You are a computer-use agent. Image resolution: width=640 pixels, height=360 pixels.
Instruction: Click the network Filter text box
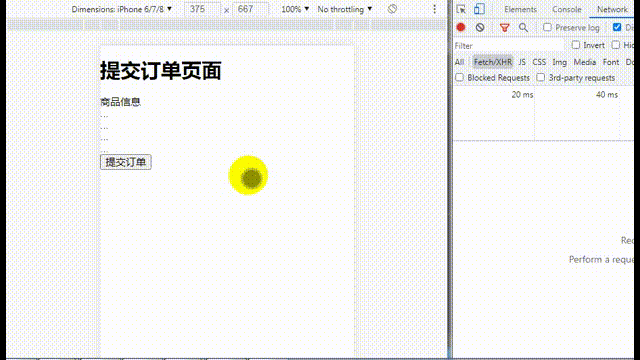[510, 45]
